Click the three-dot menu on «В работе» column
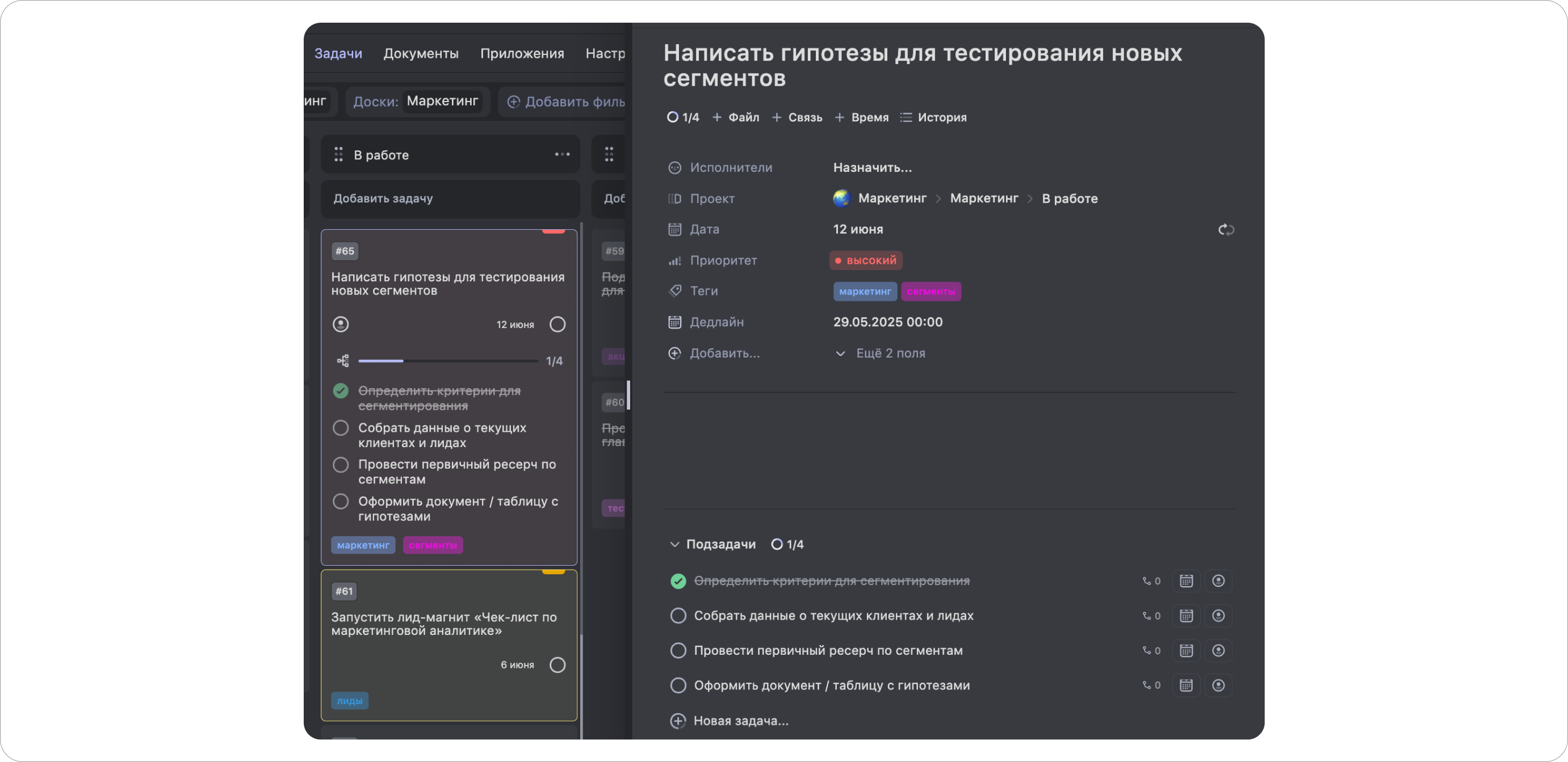1568x762 pixels. 561,154
